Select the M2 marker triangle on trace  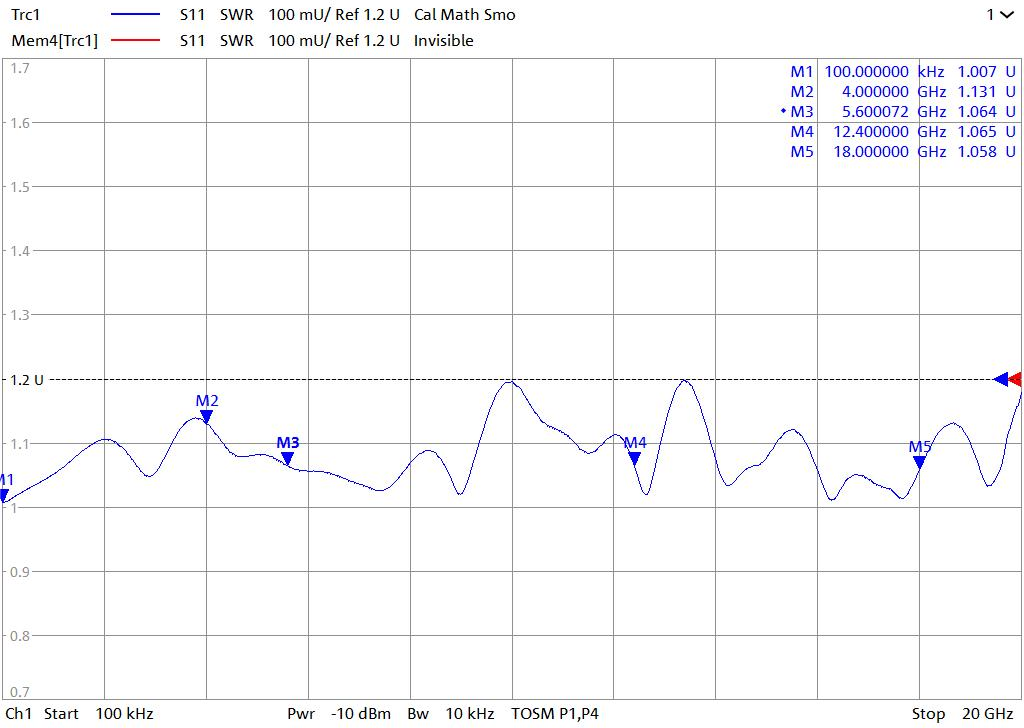click(x=206, y=417)
